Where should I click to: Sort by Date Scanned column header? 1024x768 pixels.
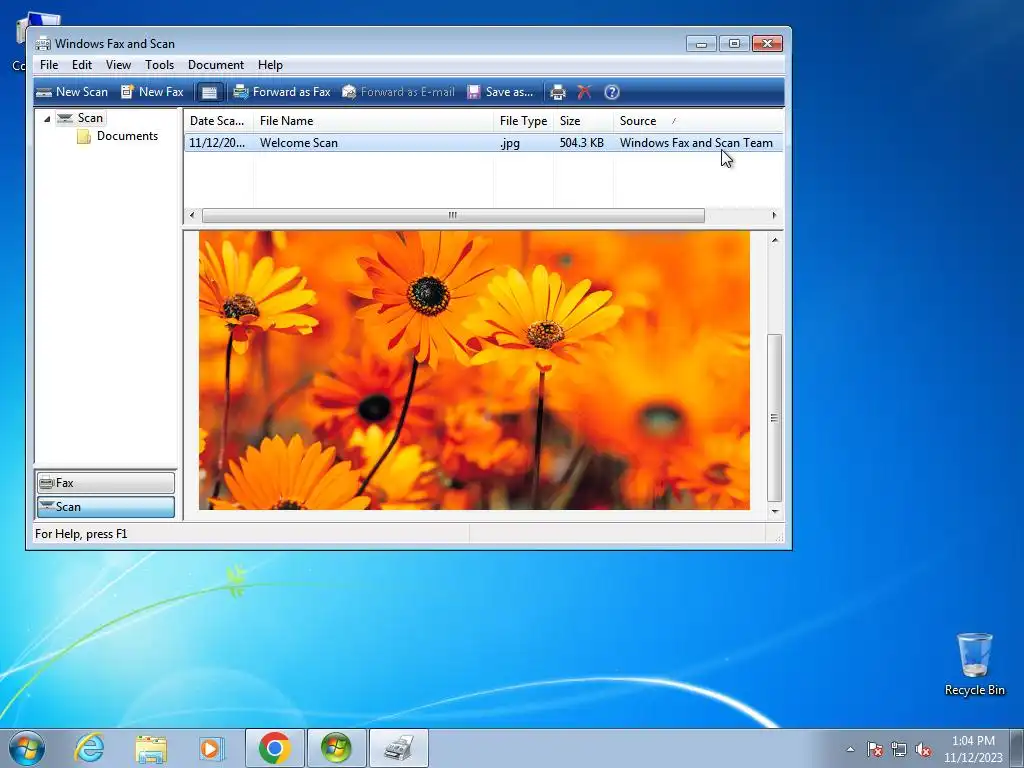tap(218, 121)
